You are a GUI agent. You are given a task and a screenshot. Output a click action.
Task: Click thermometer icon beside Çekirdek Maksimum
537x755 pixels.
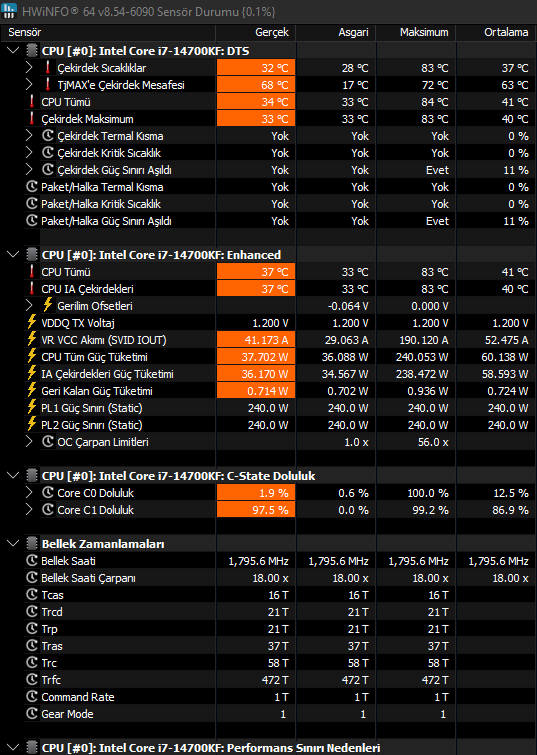pyautogui.click(x=32, y=118)
